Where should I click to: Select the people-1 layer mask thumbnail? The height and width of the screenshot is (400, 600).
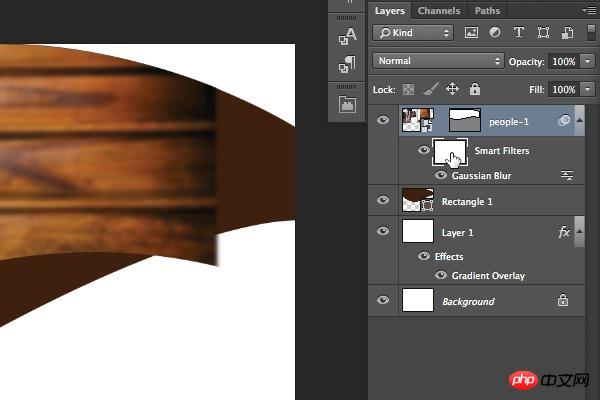click(x=465, y=120)
